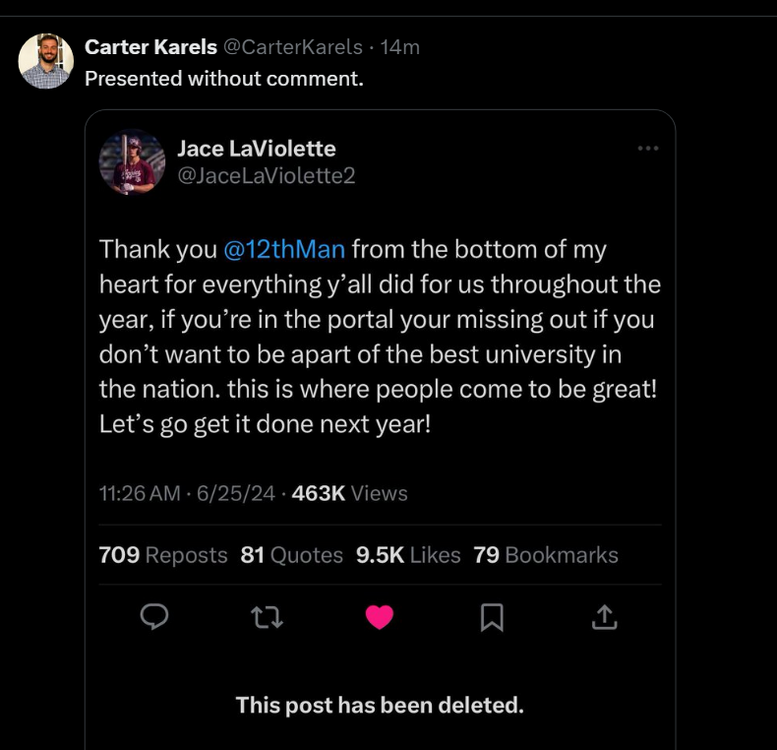Click the 463K Views count
The image size is (777, 750).
tap(349, 493)
